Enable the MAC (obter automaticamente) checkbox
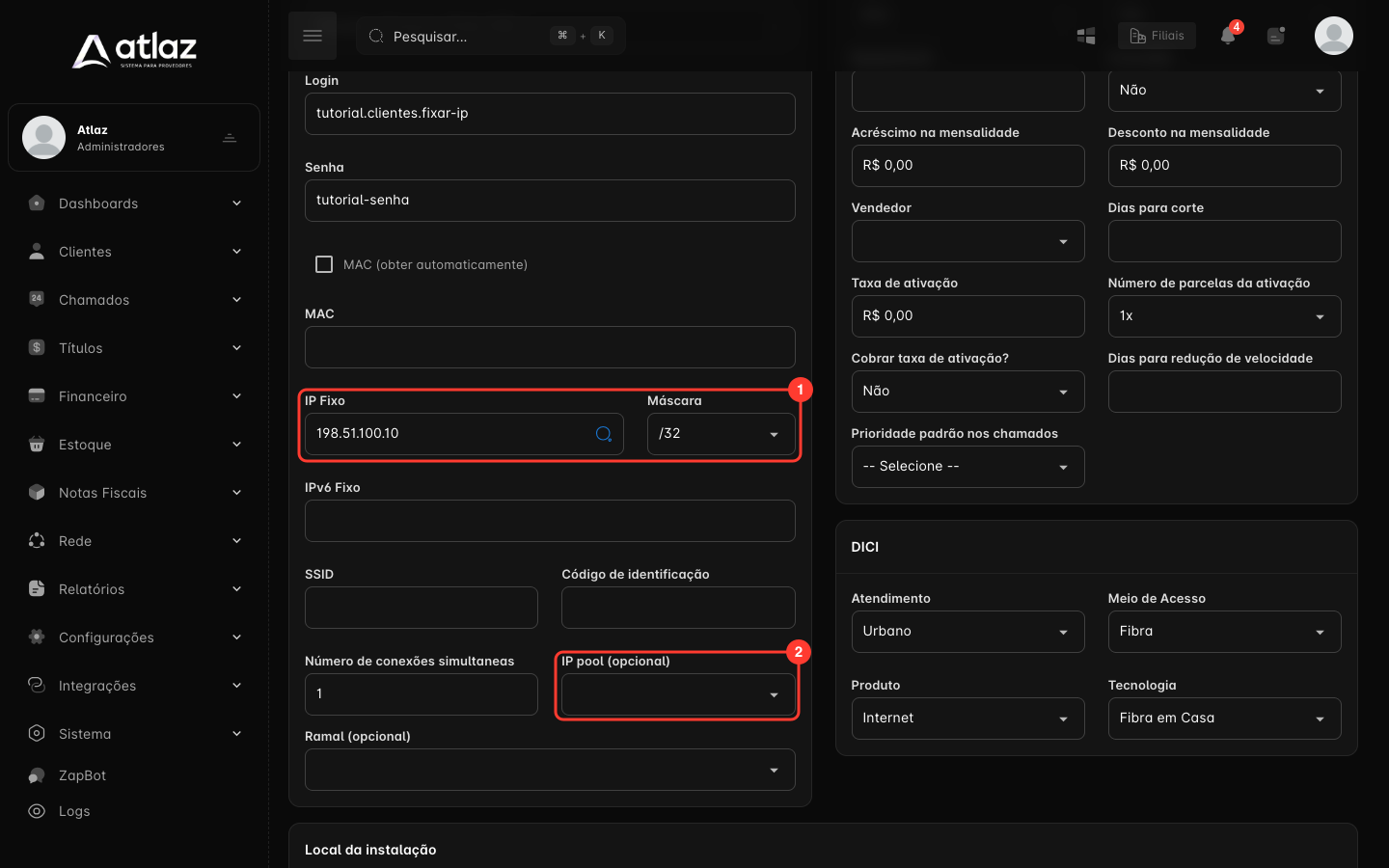This screenshot has width=1389, height=868. click(x=324, y=264)
